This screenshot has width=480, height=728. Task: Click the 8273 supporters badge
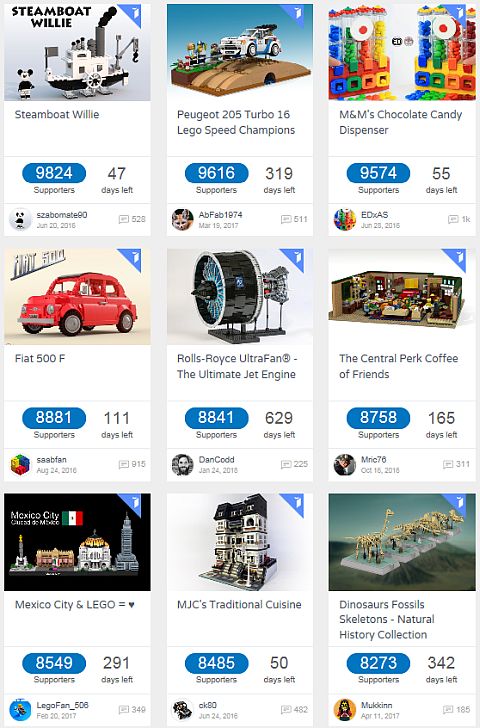point(378,663)
